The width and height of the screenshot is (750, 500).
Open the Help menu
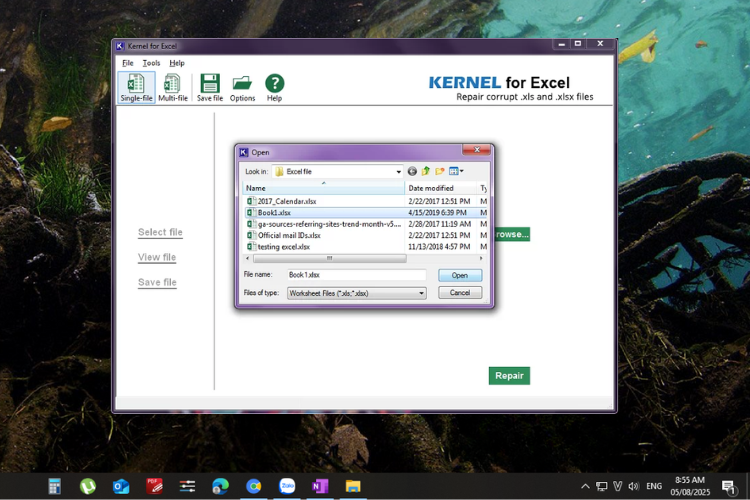pos(177,63)
